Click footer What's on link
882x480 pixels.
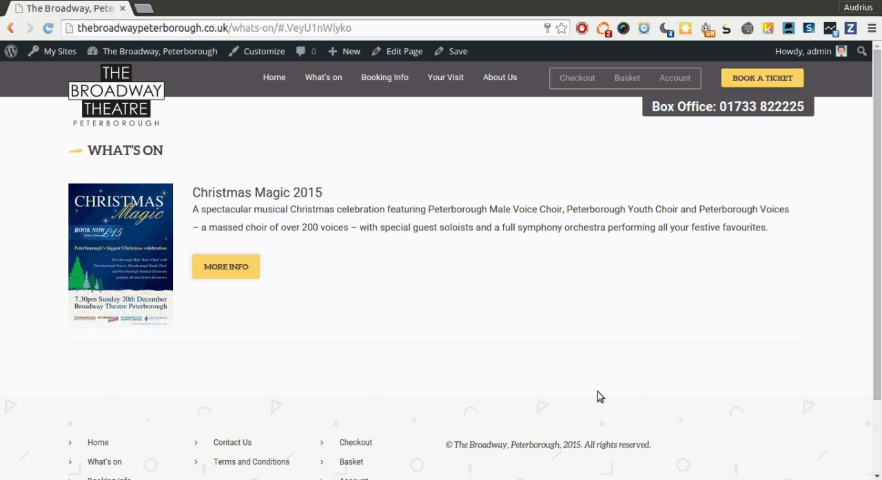pyautogui.click(x=104, y=461)
